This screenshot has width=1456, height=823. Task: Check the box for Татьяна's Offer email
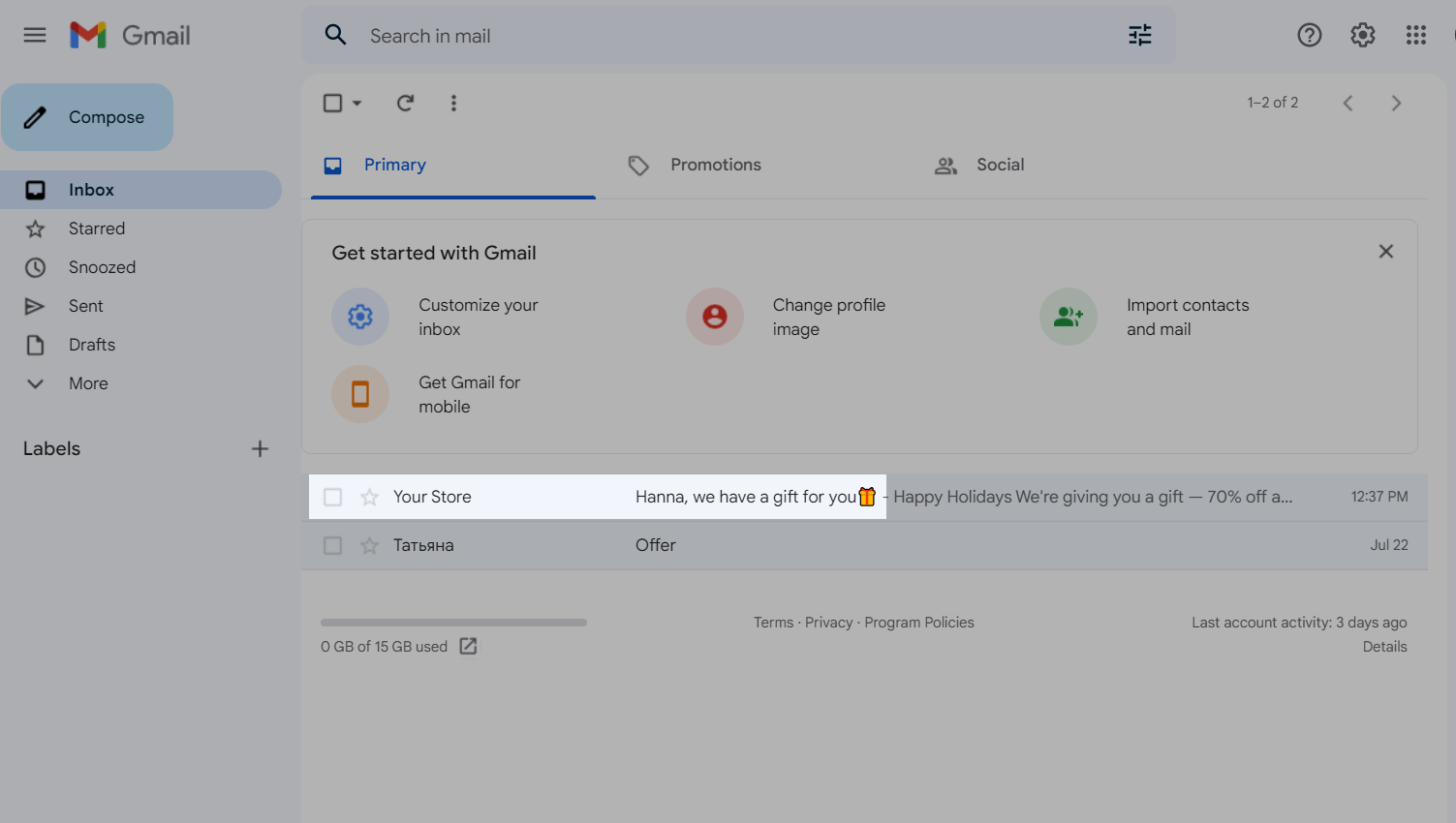332,546
